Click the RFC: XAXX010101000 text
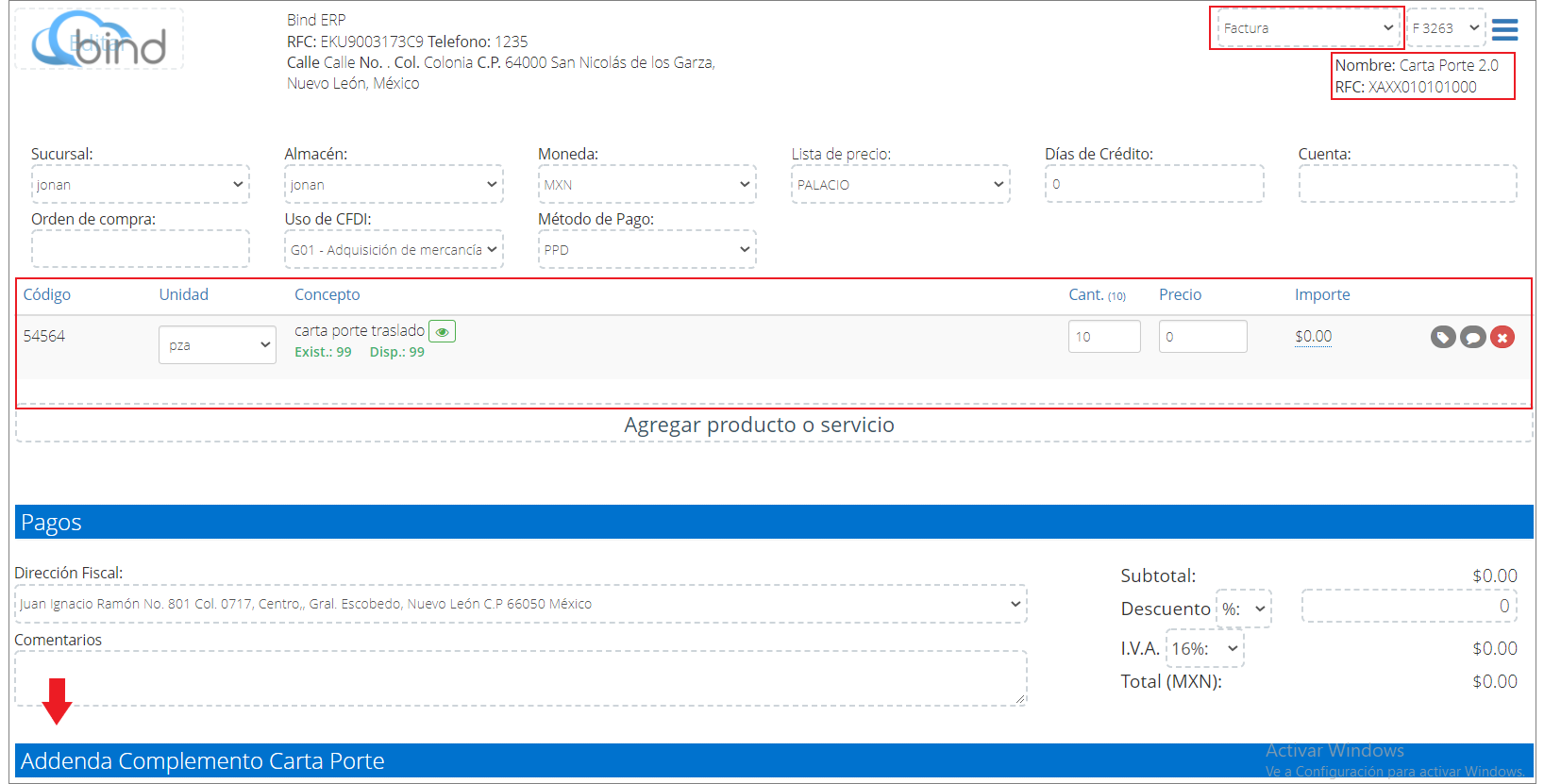 [1405, 87]
